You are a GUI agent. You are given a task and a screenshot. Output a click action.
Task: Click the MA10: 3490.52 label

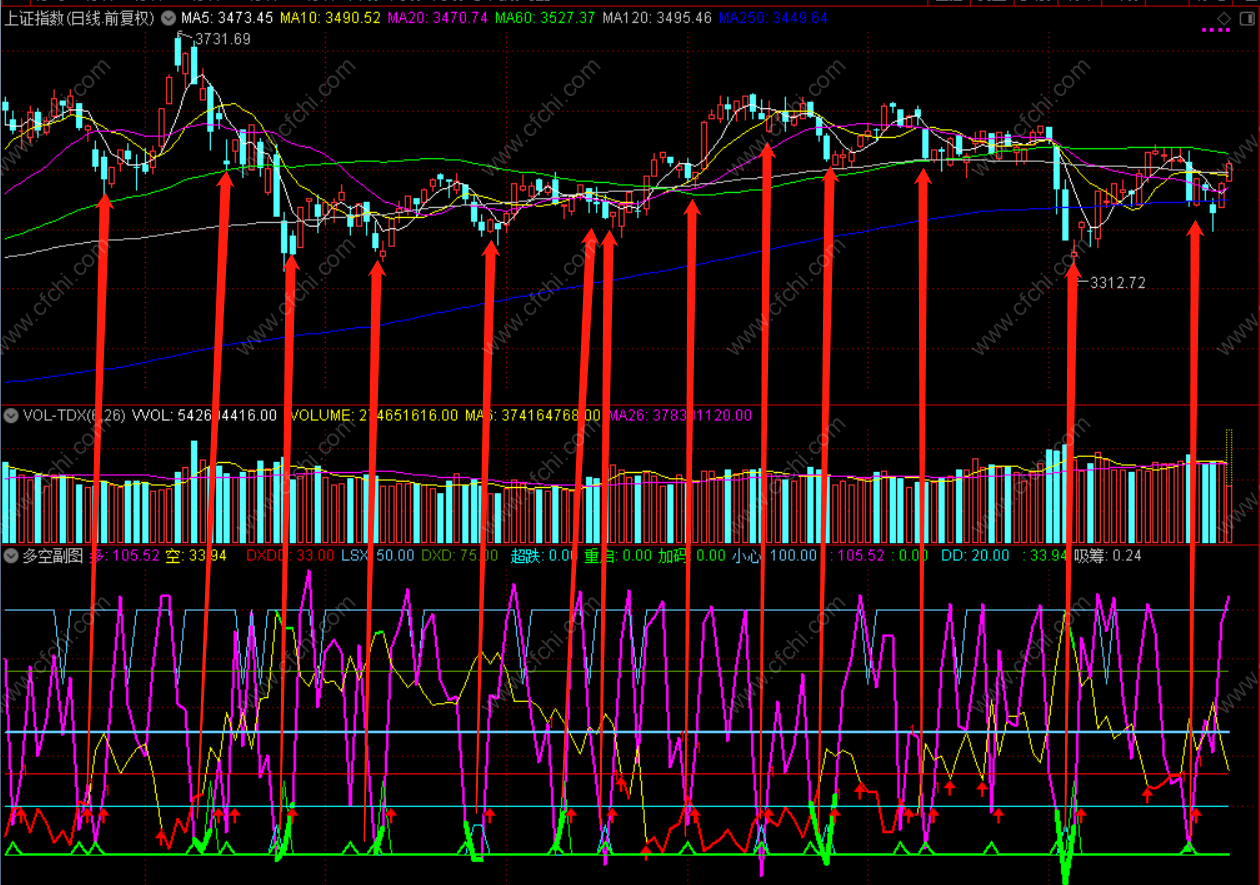click(329, 18)
